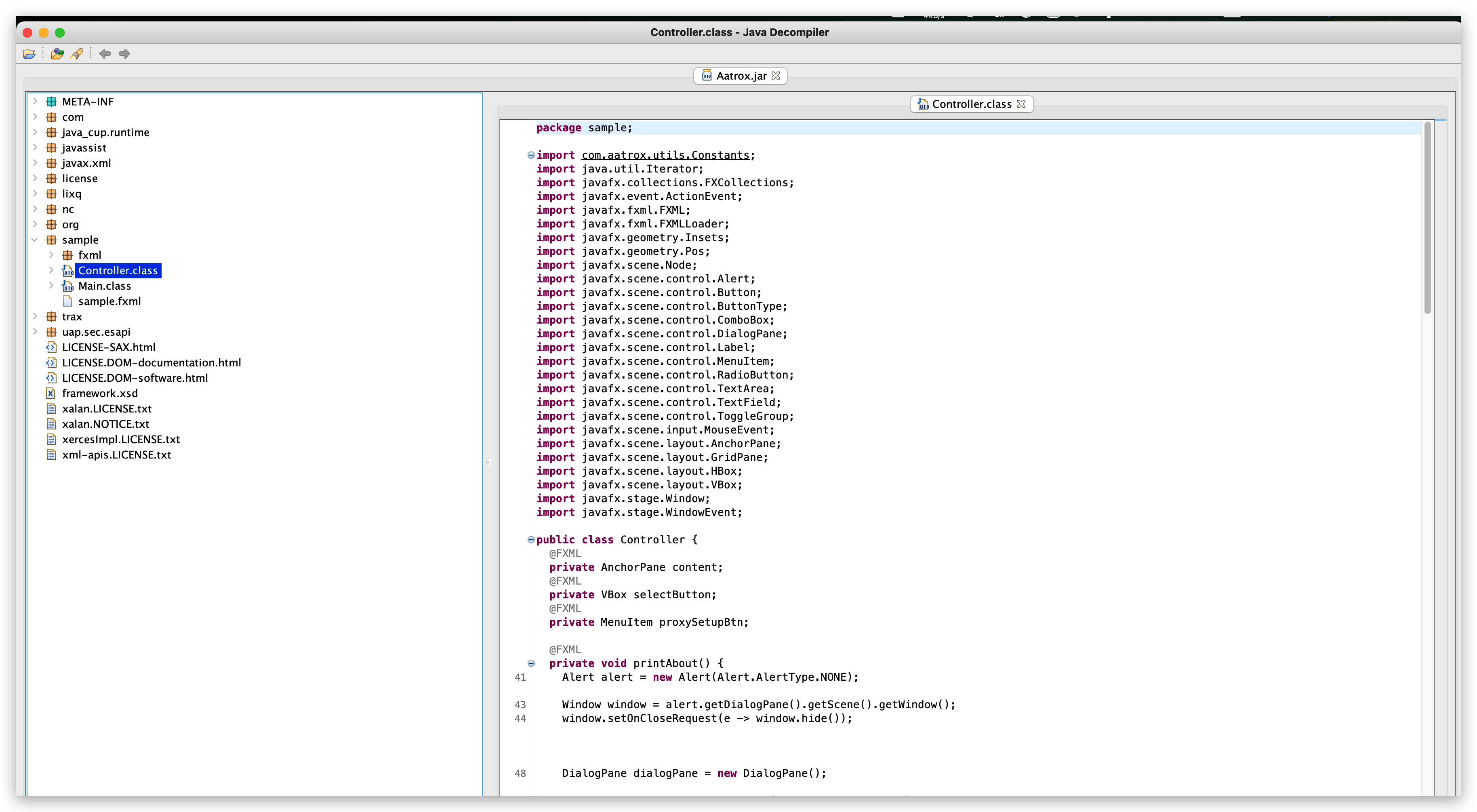Select the Aatrox.jar tab
The width and height of the screenshot is (1477, 812).
[740, 76]
